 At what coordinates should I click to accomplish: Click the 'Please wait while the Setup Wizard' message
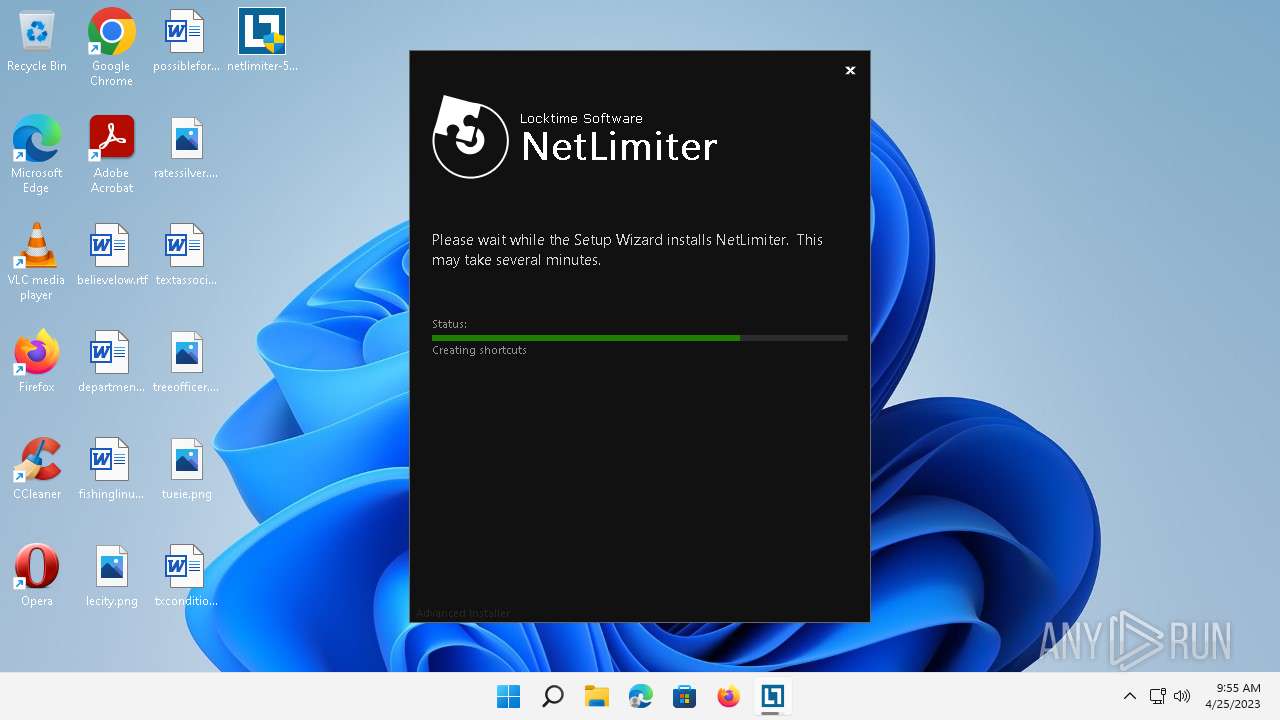tap(627, 249)
